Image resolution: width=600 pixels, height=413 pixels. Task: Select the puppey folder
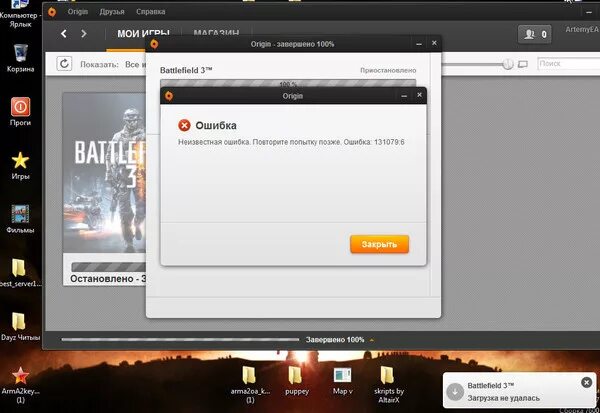coord(297,379)
